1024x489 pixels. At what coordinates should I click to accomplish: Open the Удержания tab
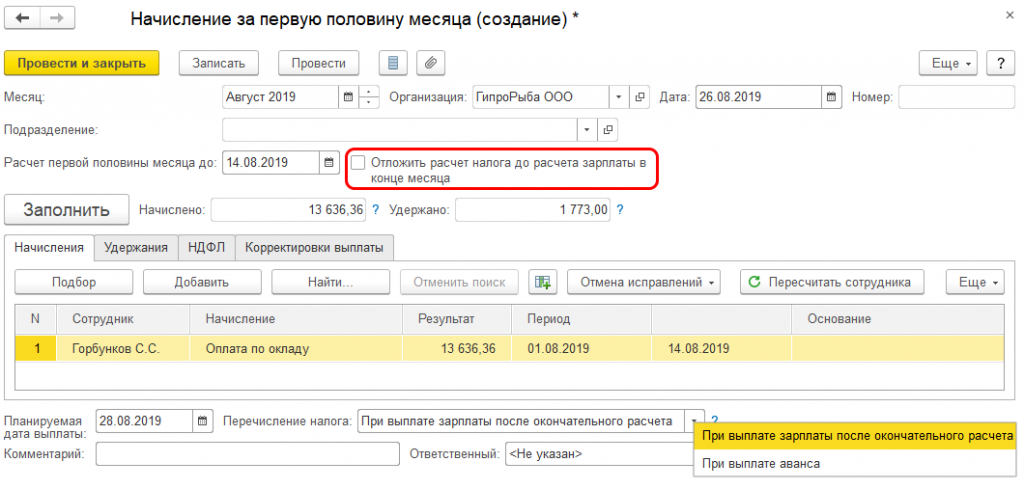point(135,247)
